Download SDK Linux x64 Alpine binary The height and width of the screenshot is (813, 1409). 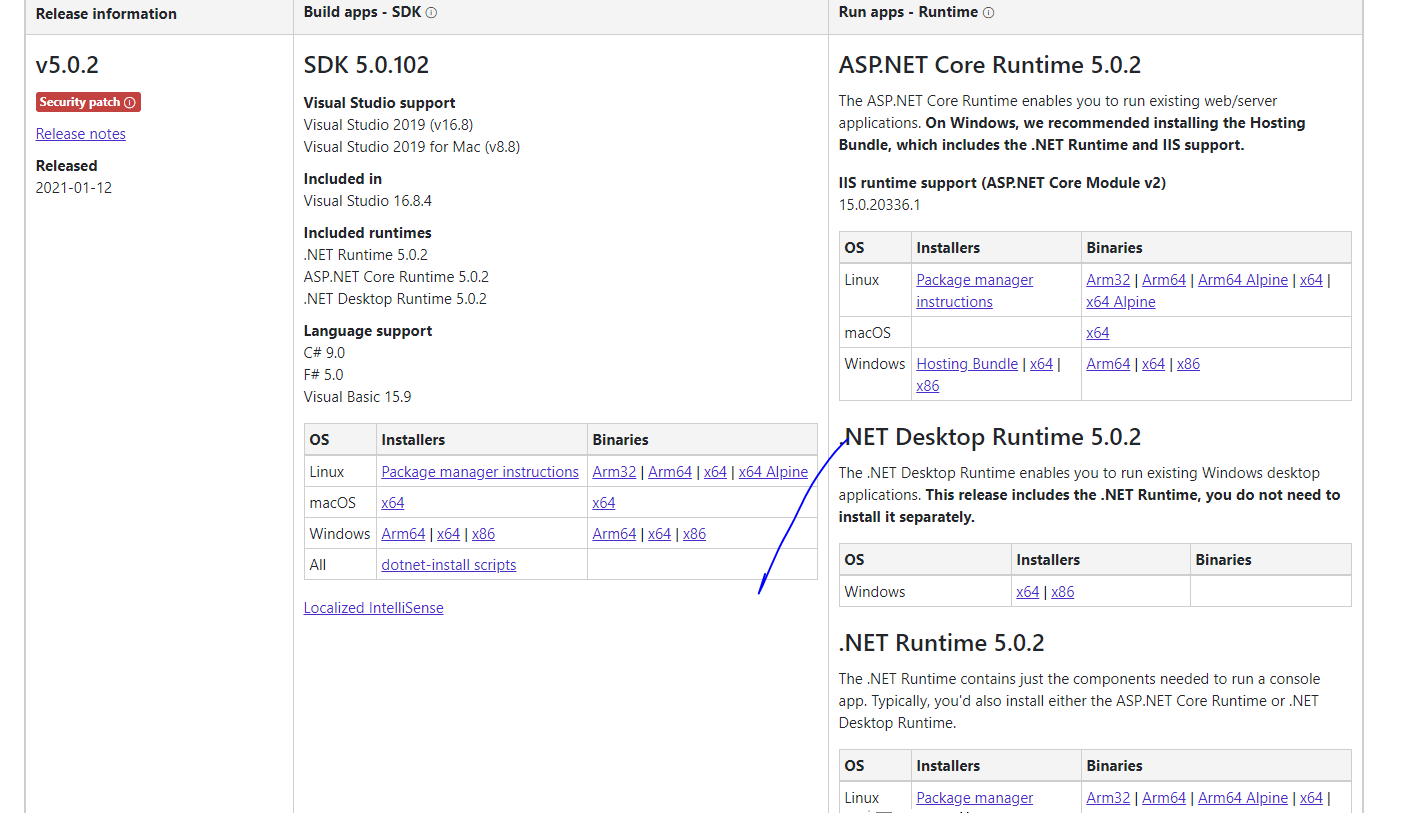pos(773,472)
